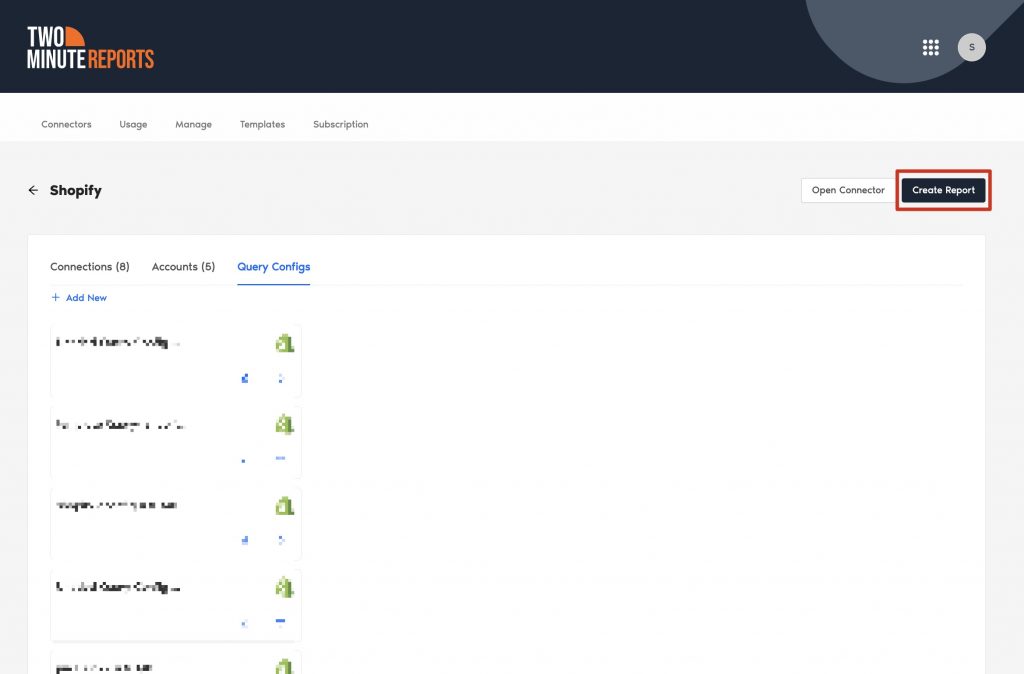Screen dimensions: 1024x674
Task: Open the Templates navigation item
Action: point(262,125)
